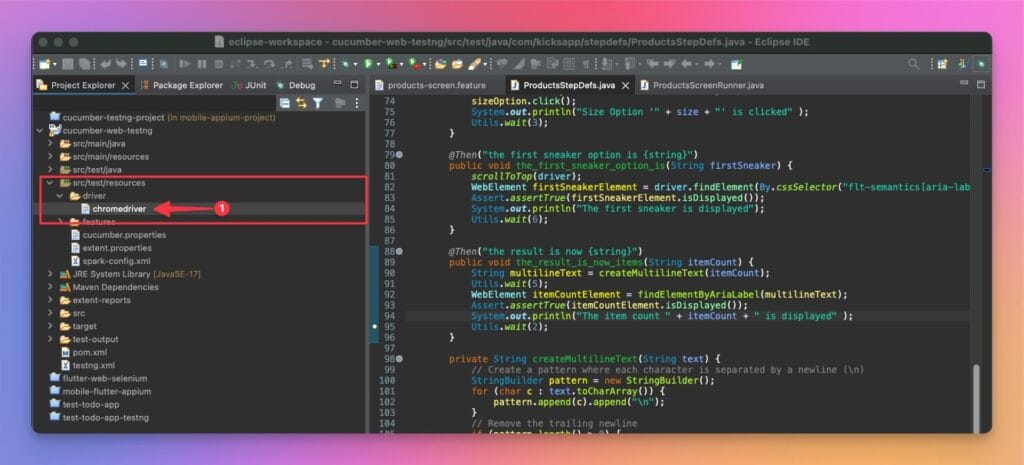This screenshot has height=465, width=1024.
Task: Click the debug Resume button
Action: click(x=184, y=64)
